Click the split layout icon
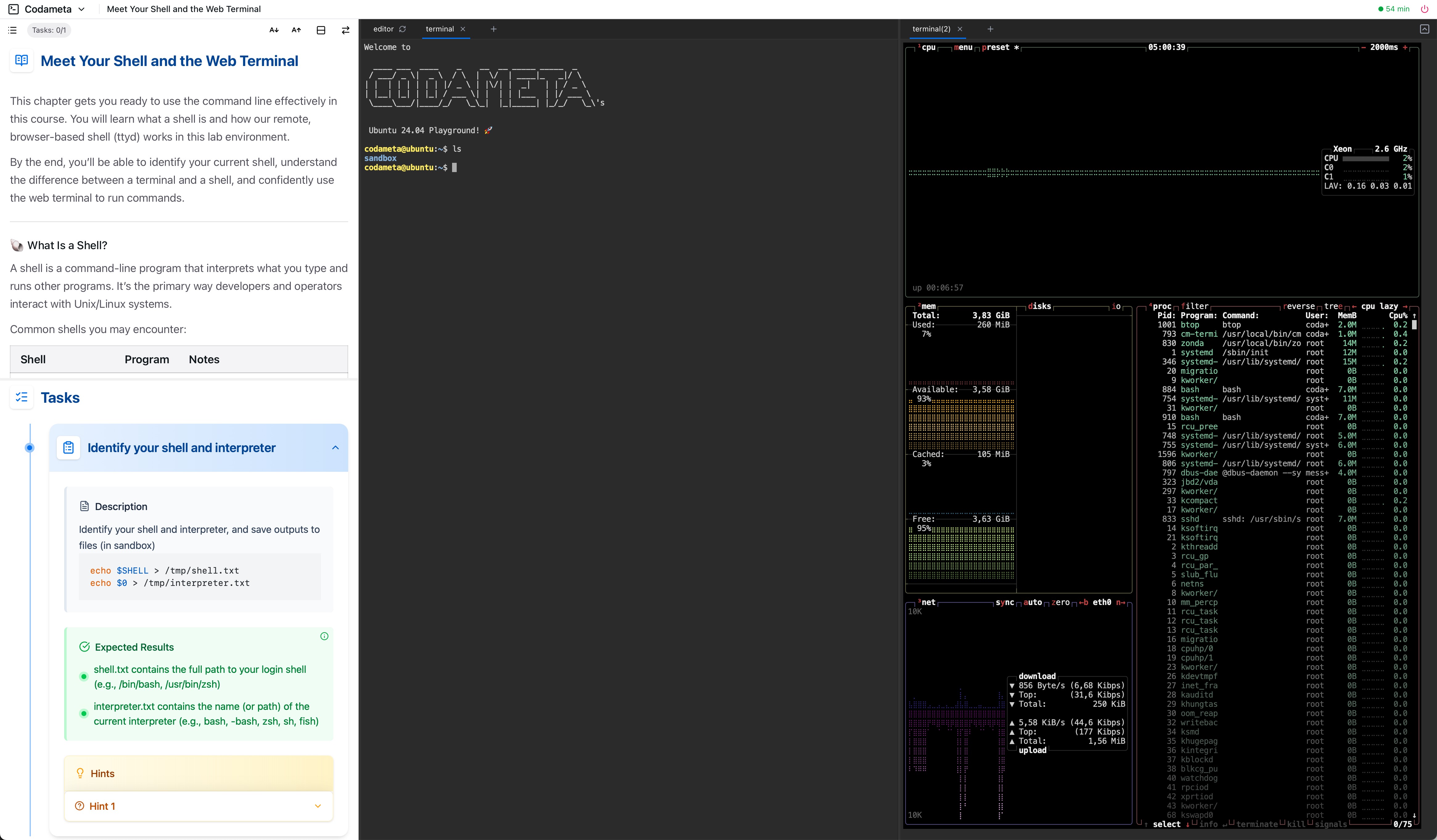This screenshot has height=840, width=1437. (x=321, y=30)
